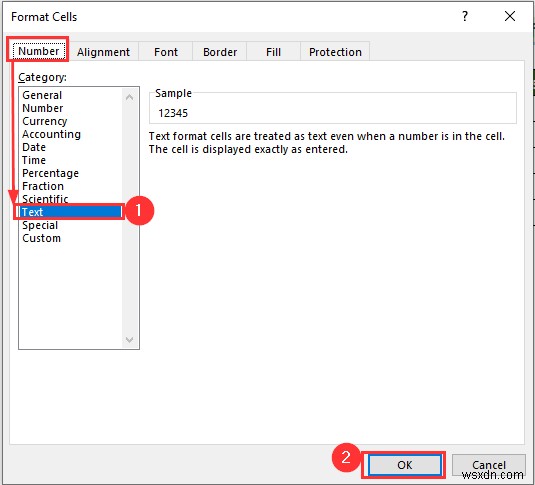Open the Border tab

pos(220,52)
